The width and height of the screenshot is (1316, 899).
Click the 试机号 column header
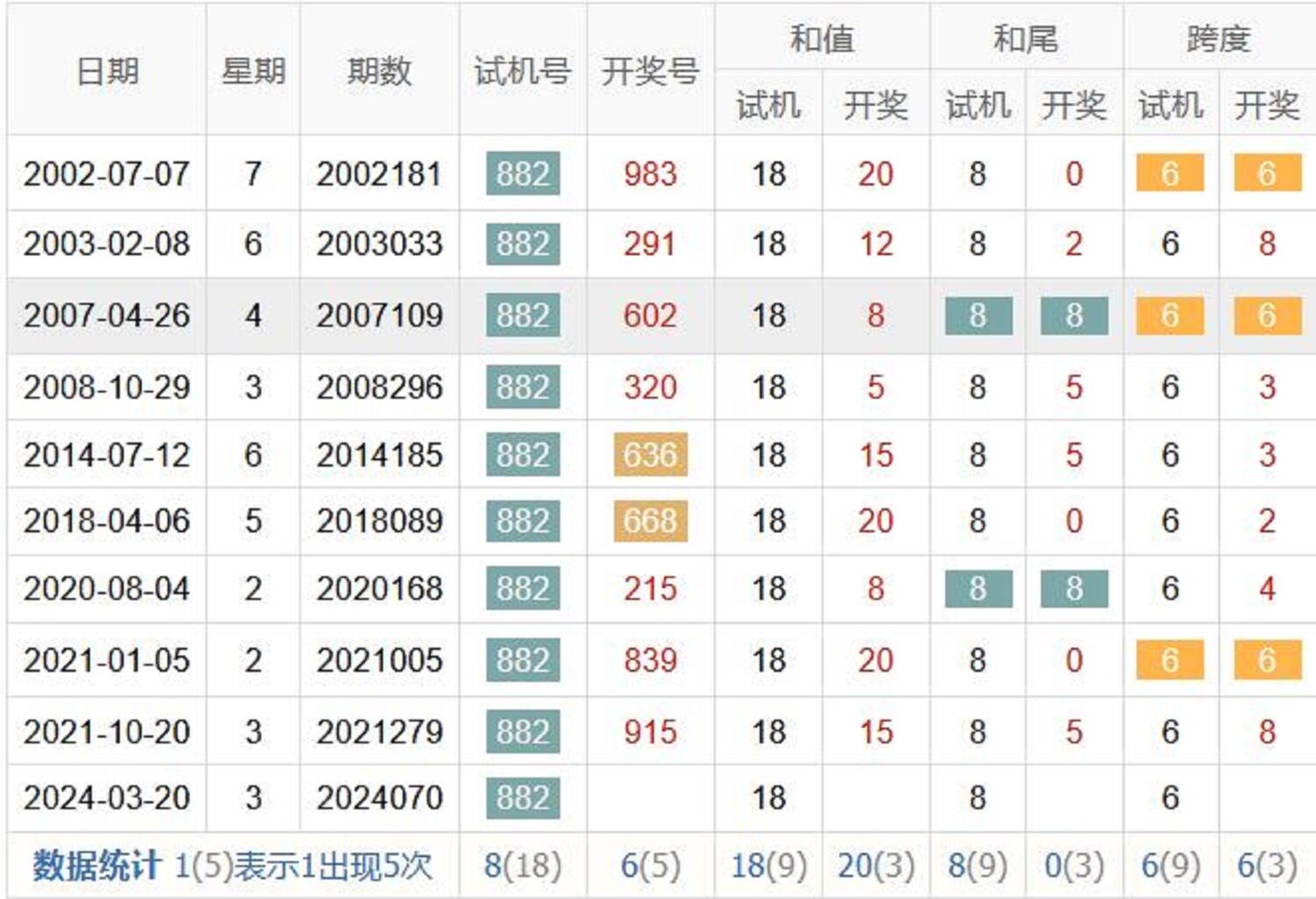pyautogui.click(x=523, y=71)
